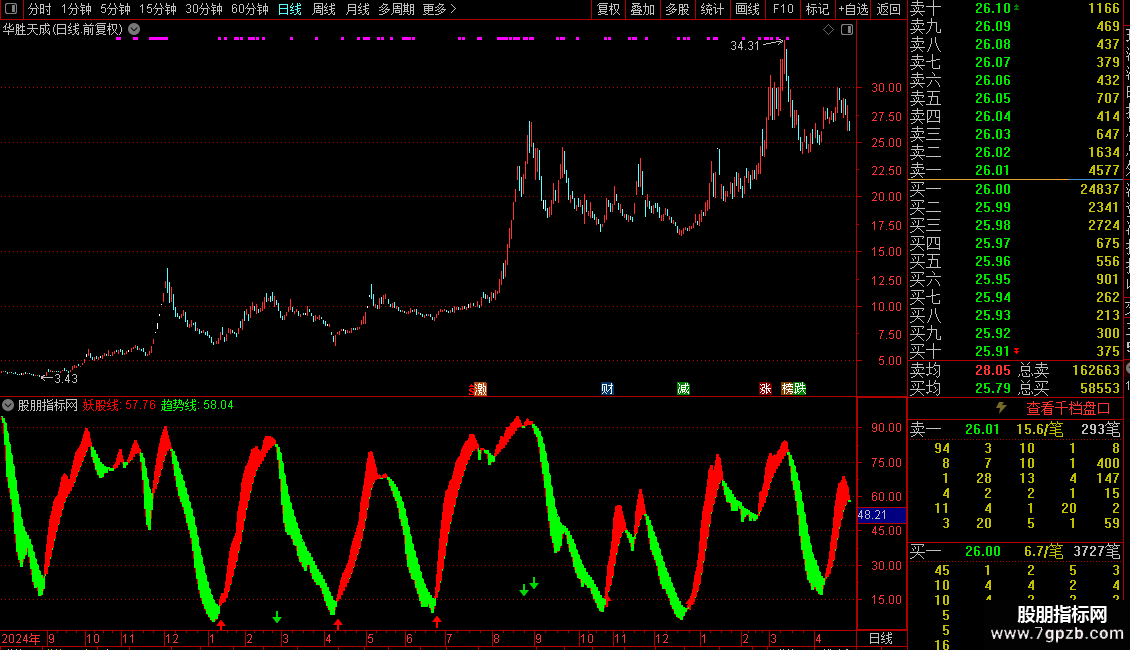Add stock via +自选 button
This screenshot has height=650, width=1130.
[x=853, y=9]
